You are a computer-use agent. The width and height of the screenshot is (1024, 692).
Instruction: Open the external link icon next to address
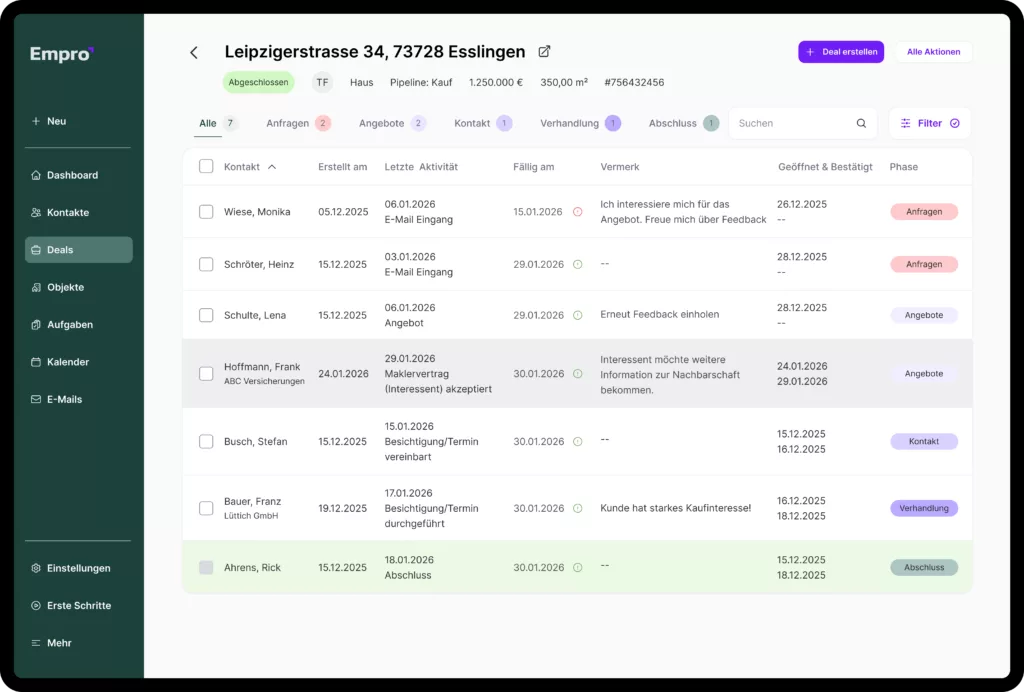click(545, 52)
